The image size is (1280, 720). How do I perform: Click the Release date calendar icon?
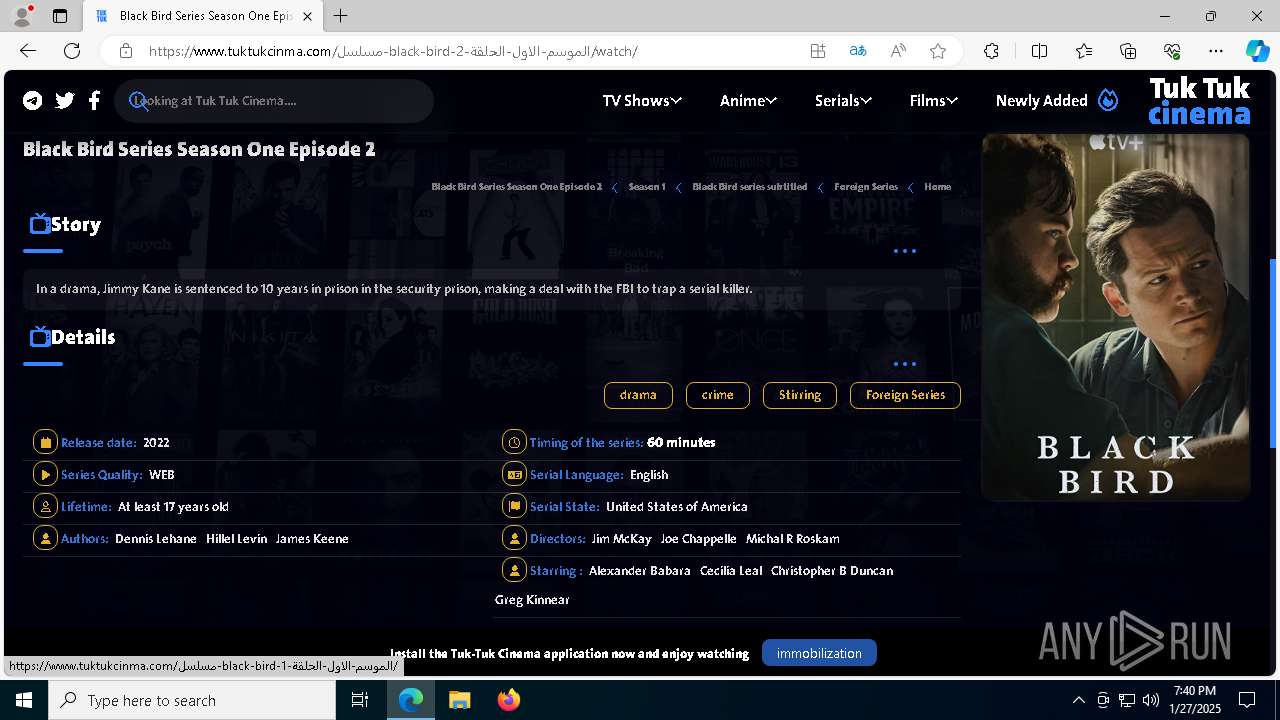pos(45,442)
